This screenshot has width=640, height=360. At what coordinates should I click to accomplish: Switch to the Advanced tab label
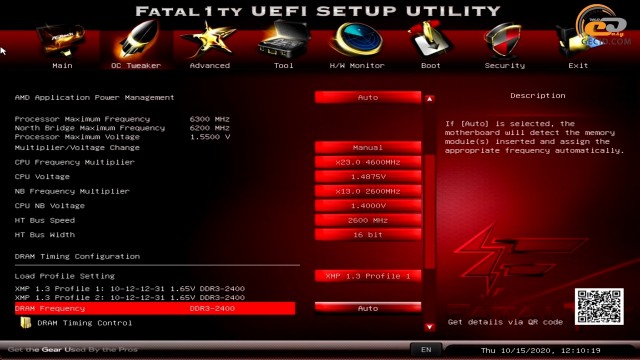[210, 65]
